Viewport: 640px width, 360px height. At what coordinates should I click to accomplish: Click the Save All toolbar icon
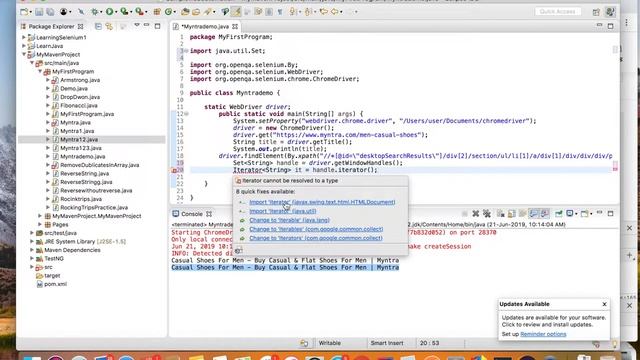50,12
